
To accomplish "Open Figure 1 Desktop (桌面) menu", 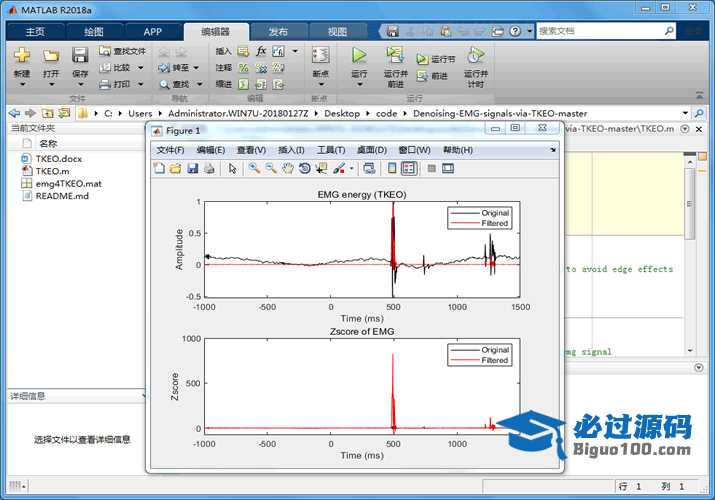I will point(372,150).
